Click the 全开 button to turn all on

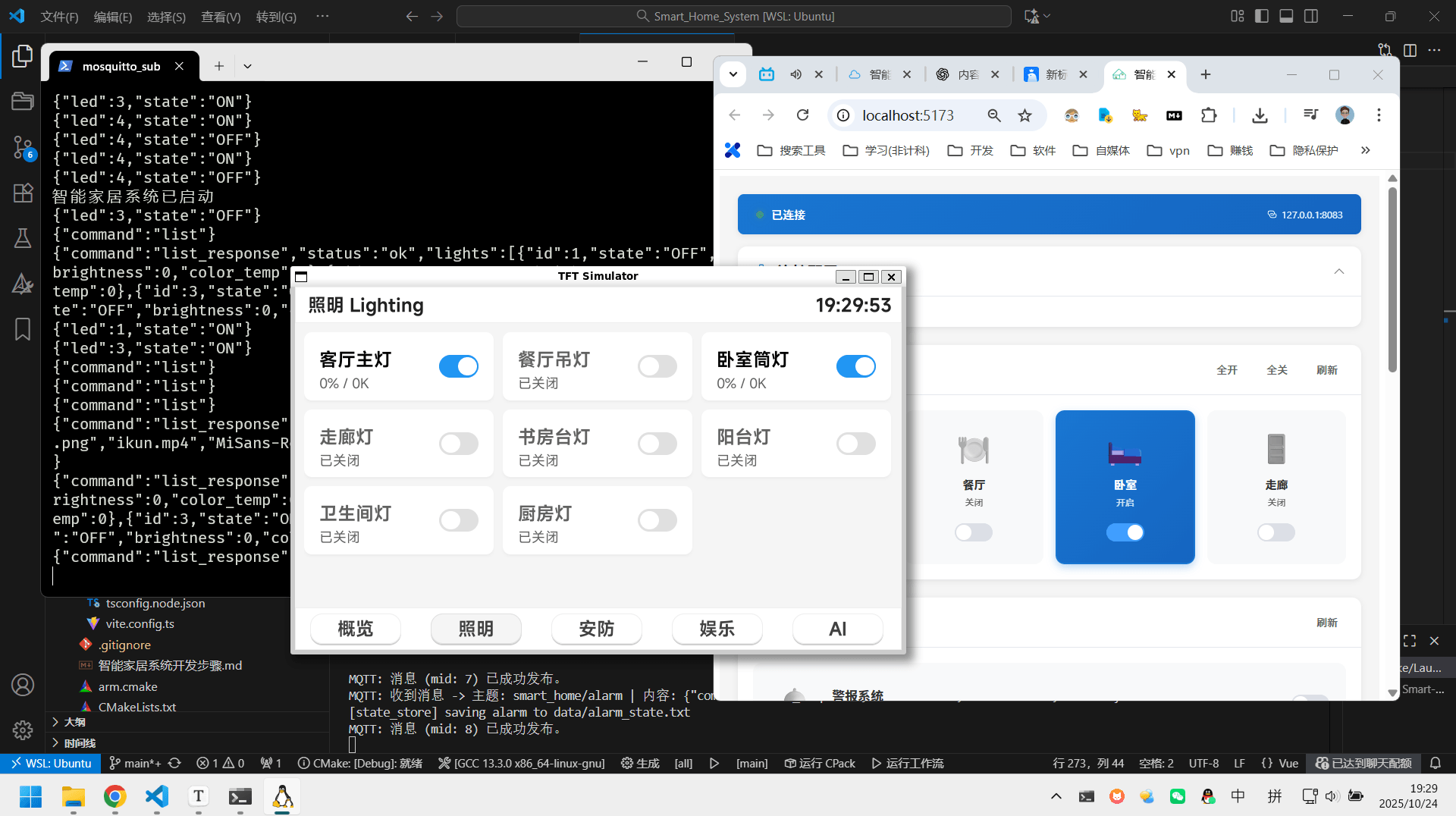pyautogui.click(x=1226, y=370)
